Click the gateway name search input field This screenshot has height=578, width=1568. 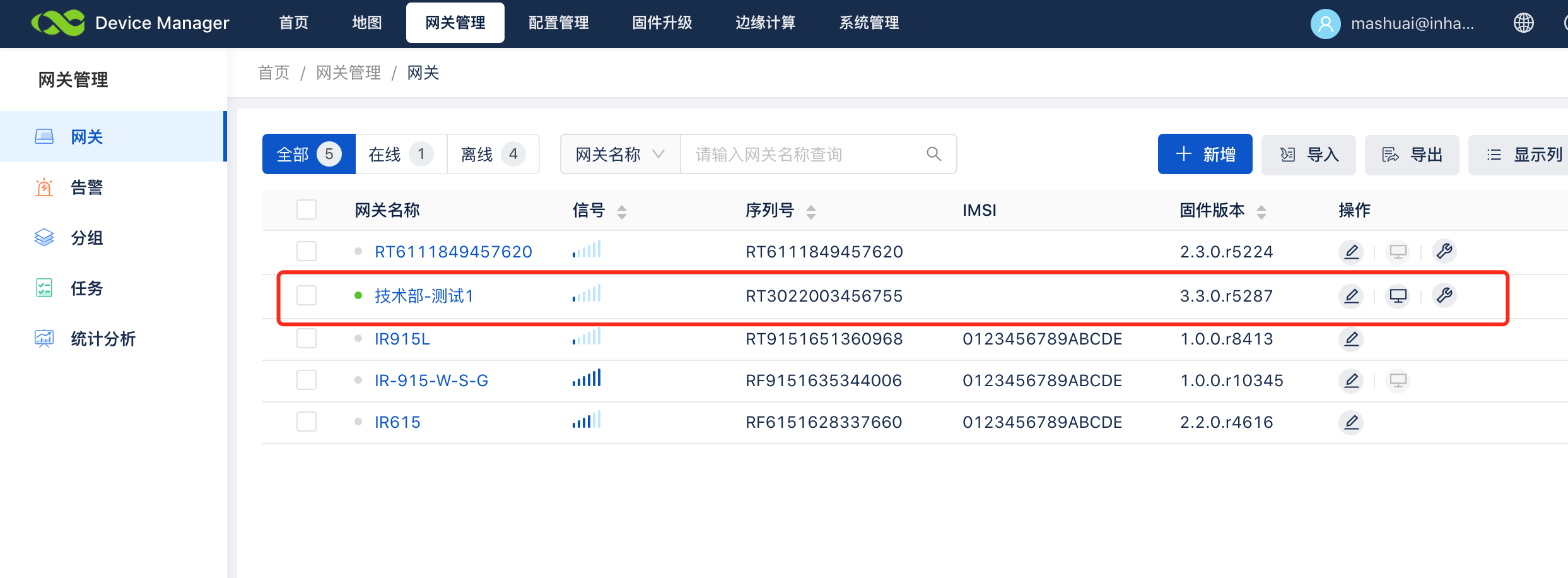click(801, 154)
